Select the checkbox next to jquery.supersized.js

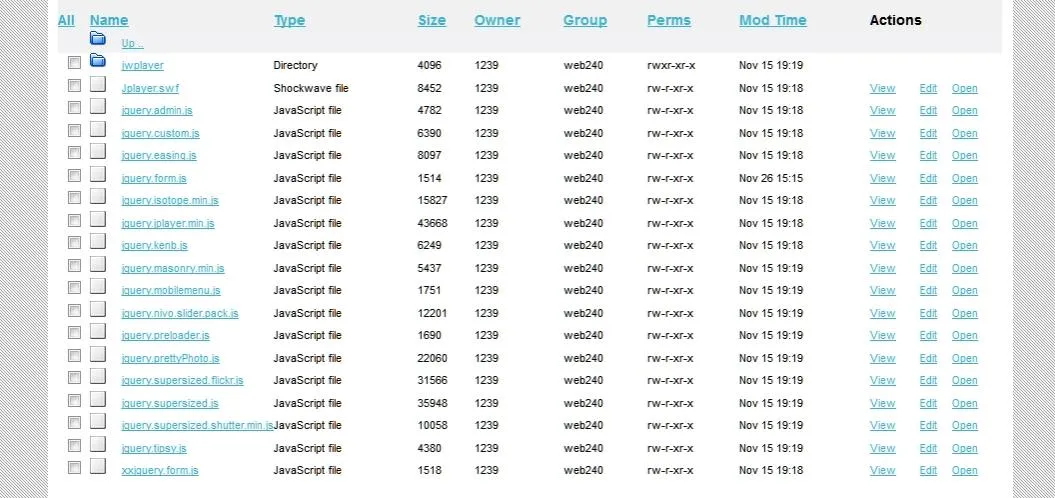pos(74,400)
